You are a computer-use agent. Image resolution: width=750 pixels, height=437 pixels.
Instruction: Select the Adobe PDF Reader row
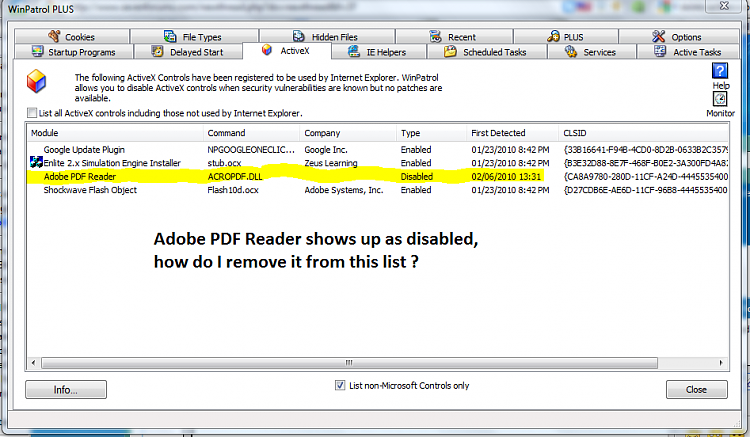(x=378, y=176)
